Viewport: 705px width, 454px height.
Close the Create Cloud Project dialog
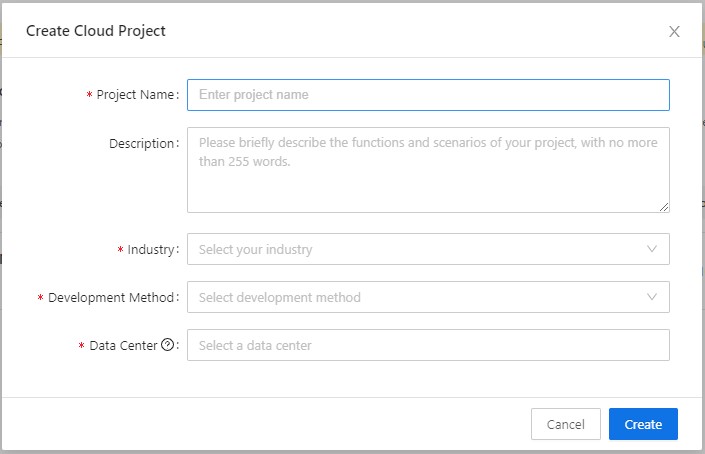pos(674,31)
